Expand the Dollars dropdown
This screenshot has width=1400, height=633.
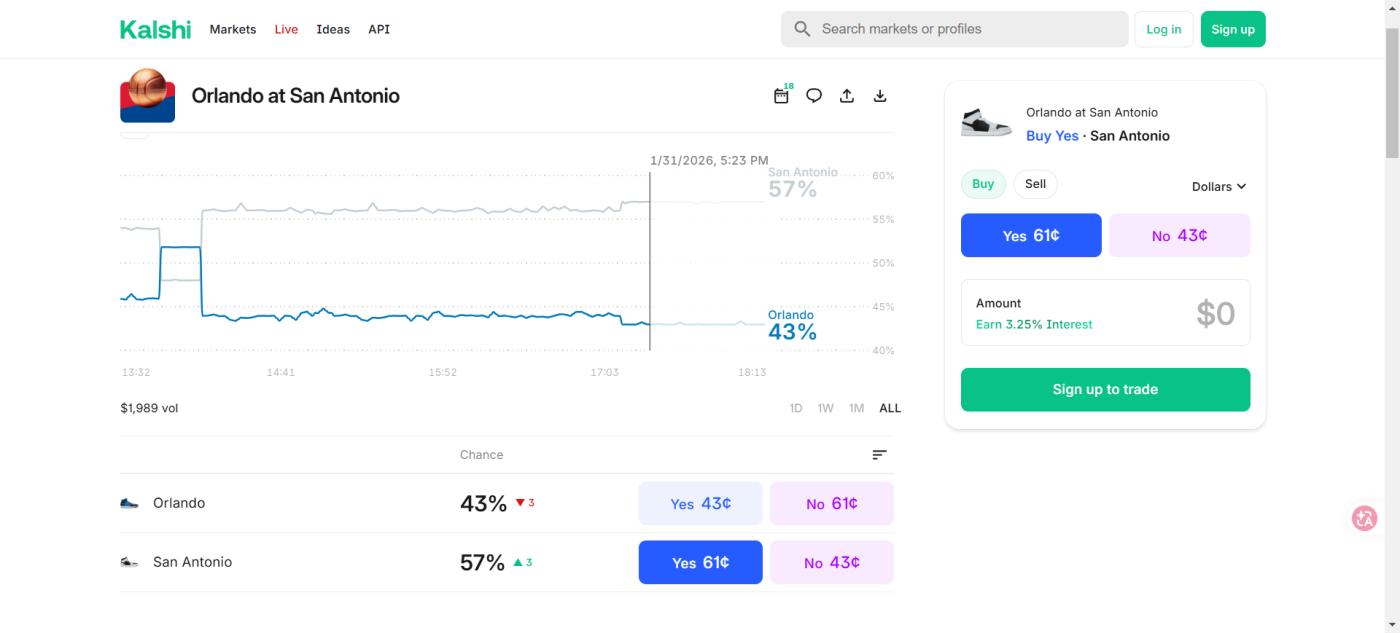coord(1218,187)
